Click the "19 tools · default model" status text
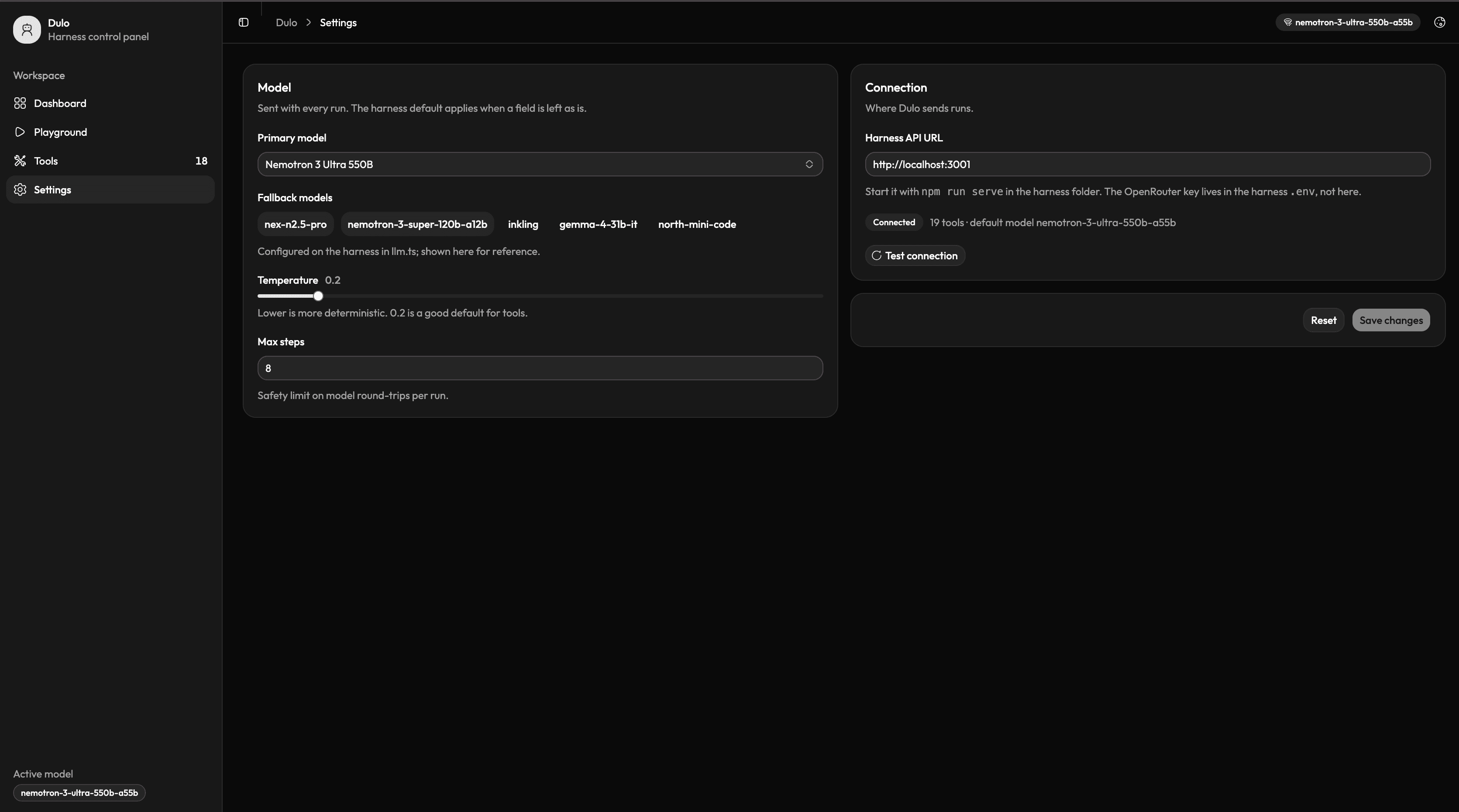 tap(1052, 223)
